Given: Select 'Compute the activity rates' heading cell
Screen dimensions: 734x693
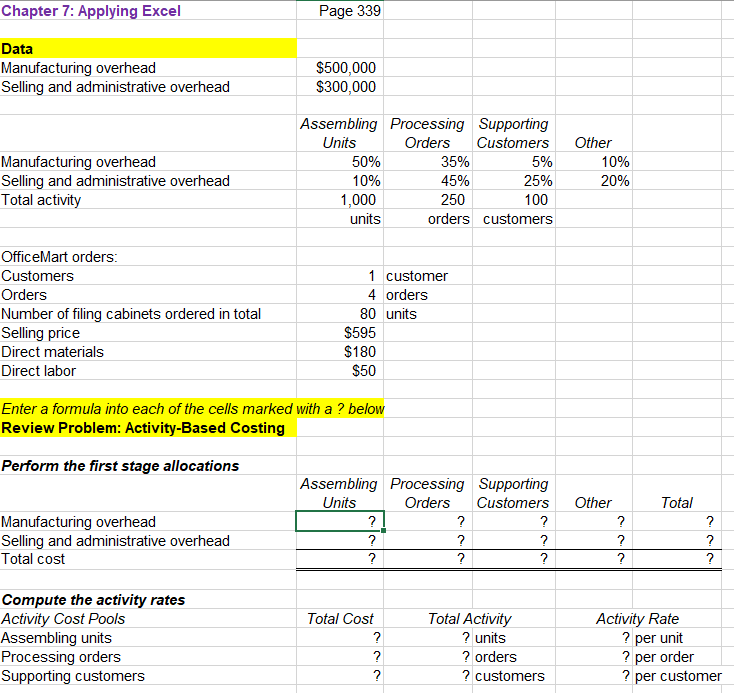Looking at the screenshot, I should [x=148, y=600].
